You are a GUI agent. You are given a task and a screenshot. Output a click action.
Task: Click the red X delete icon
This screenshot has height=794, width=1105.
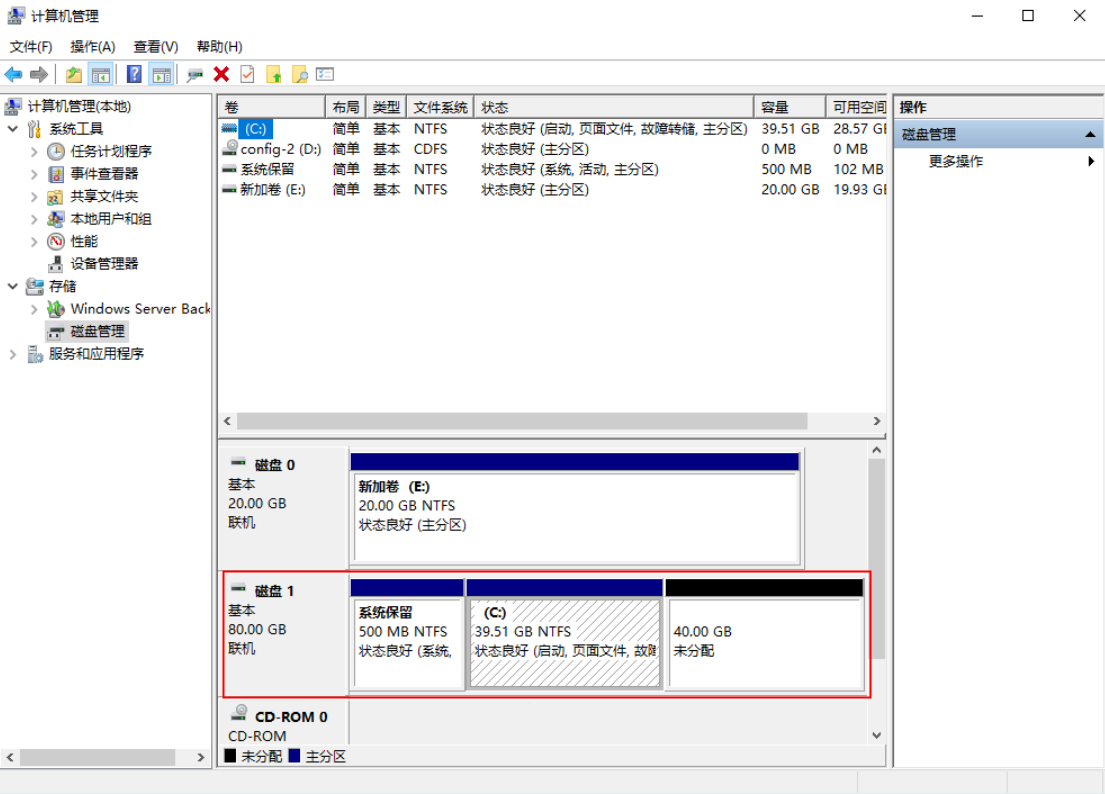tap(221, 75)
